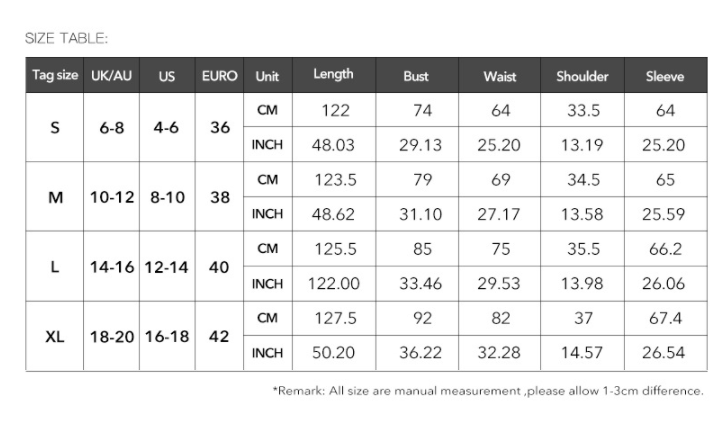Click US size 12-14 cell
The height and width of the screenshot is (421, 722).
point(166,267)
